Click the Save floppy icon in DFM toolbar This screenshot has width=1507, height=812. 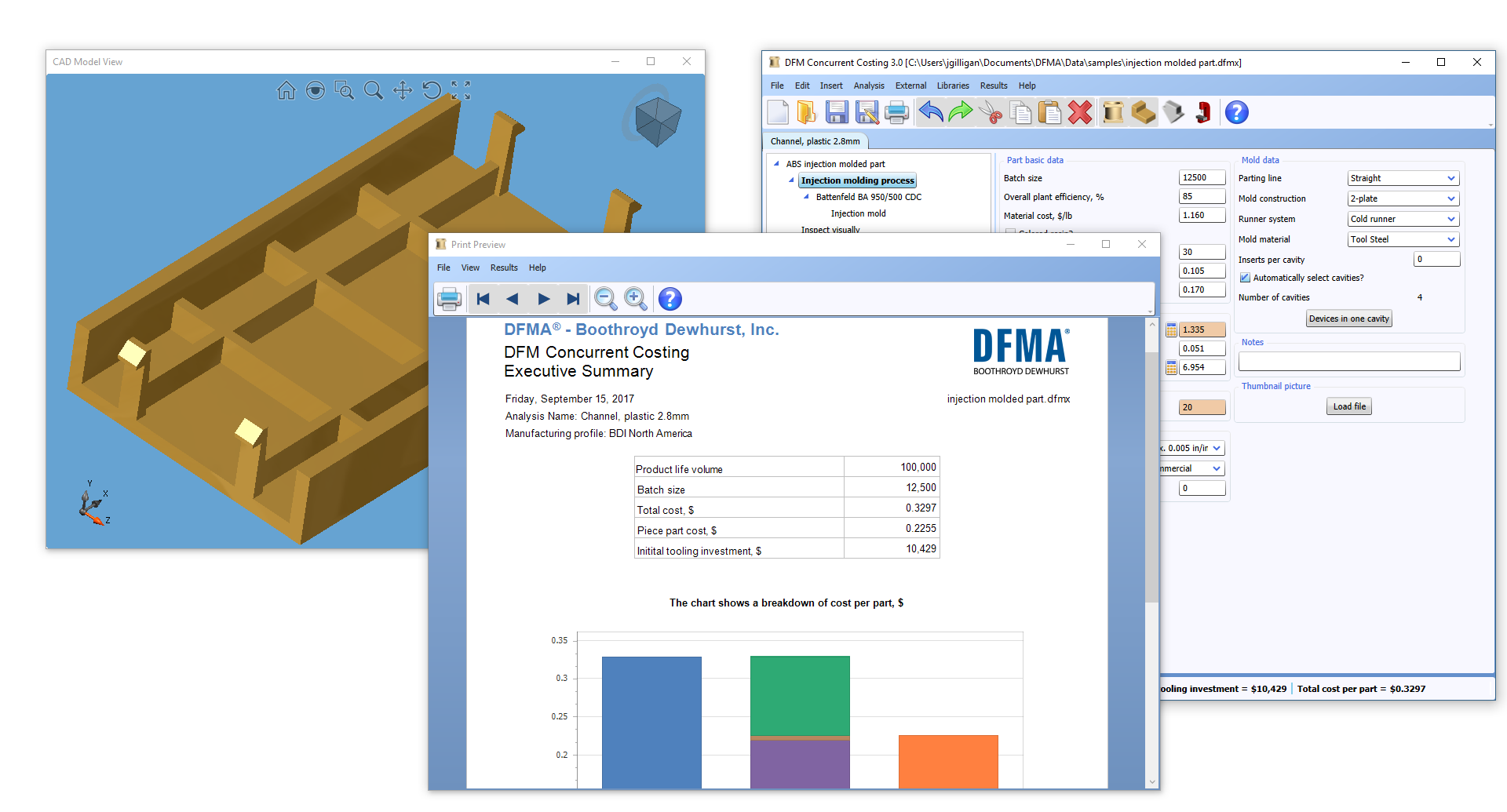[837, 113]
